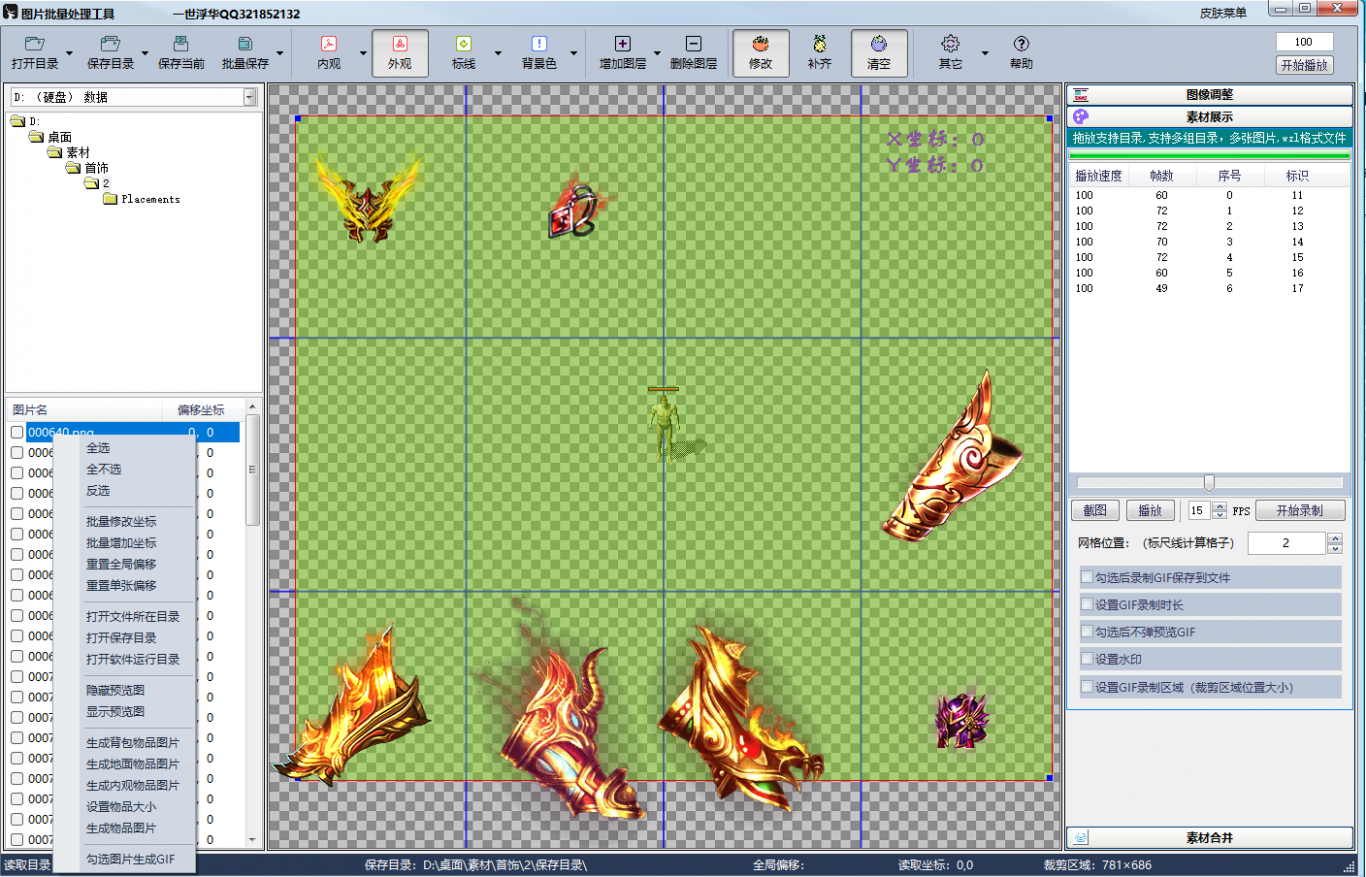1366x877 pixels.
Task: Choose 批量修改坐标 from context menu
Action: (x=121, y=522)
